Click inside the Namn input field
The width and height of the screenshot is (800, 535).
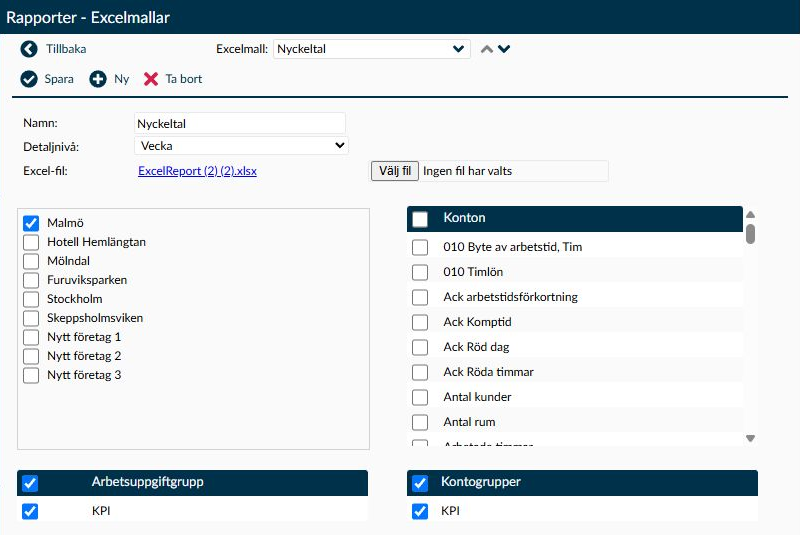pyautogui.click(x=240, y=123)
